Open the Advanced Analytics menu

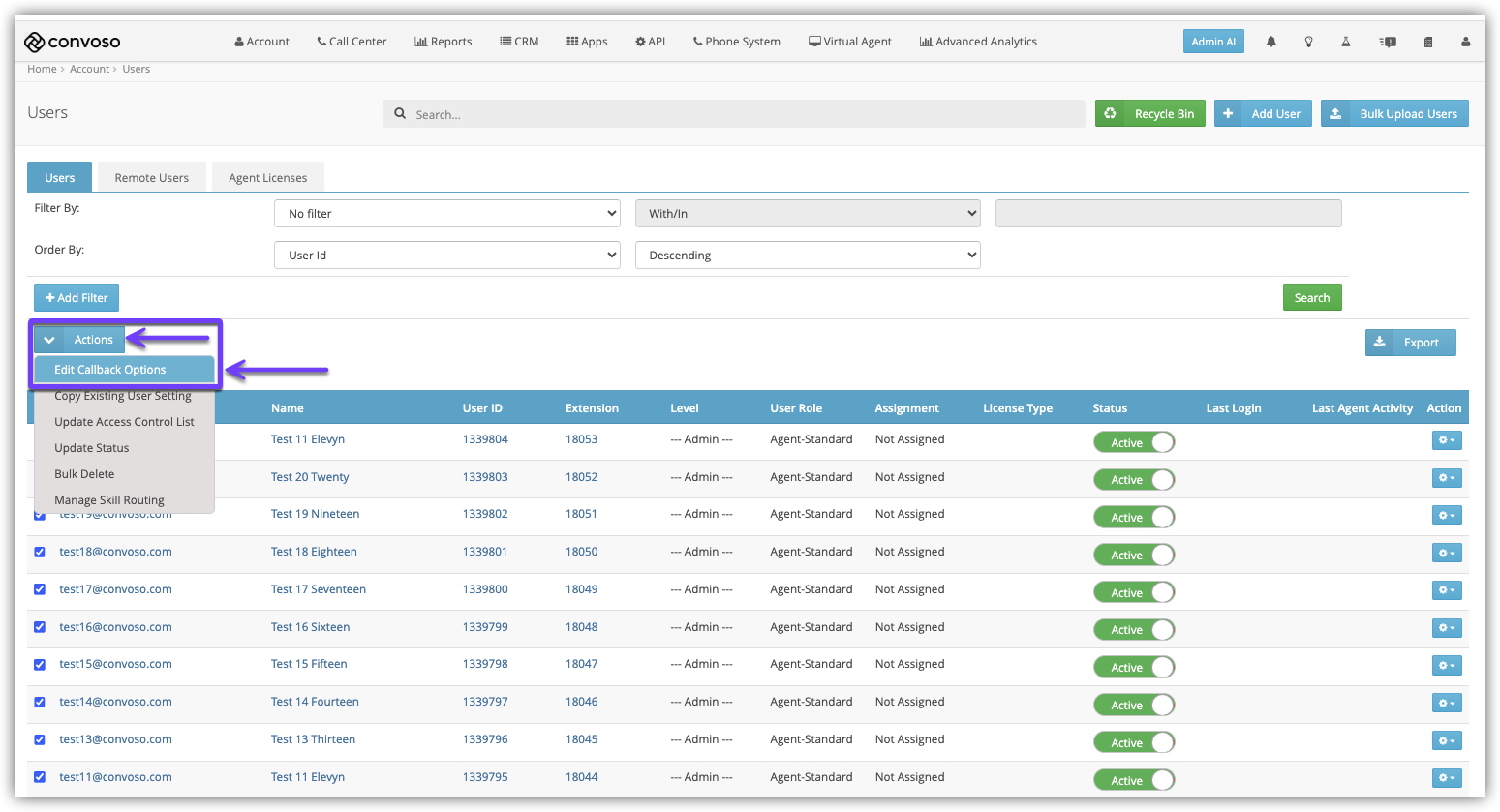(x=978, y=42)
